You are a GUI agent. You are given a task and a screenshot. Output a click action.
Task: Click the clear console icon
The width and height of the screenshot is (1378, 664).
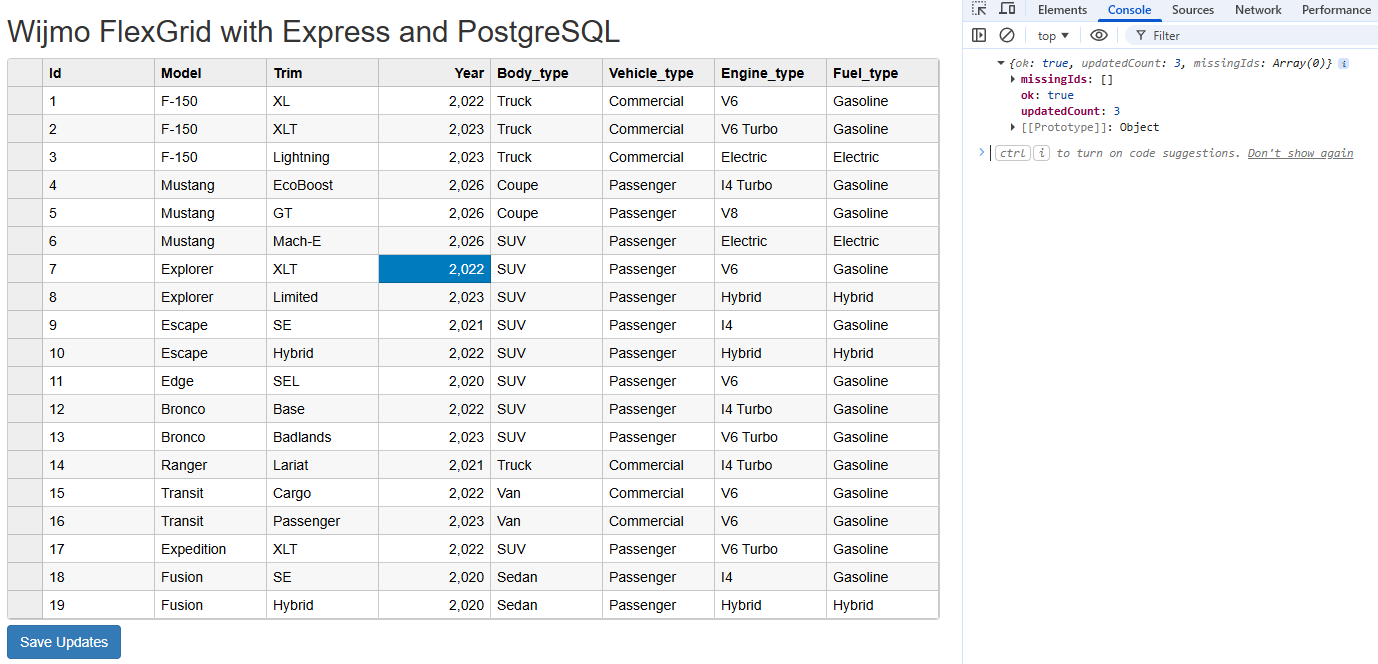coord(1007,34)
